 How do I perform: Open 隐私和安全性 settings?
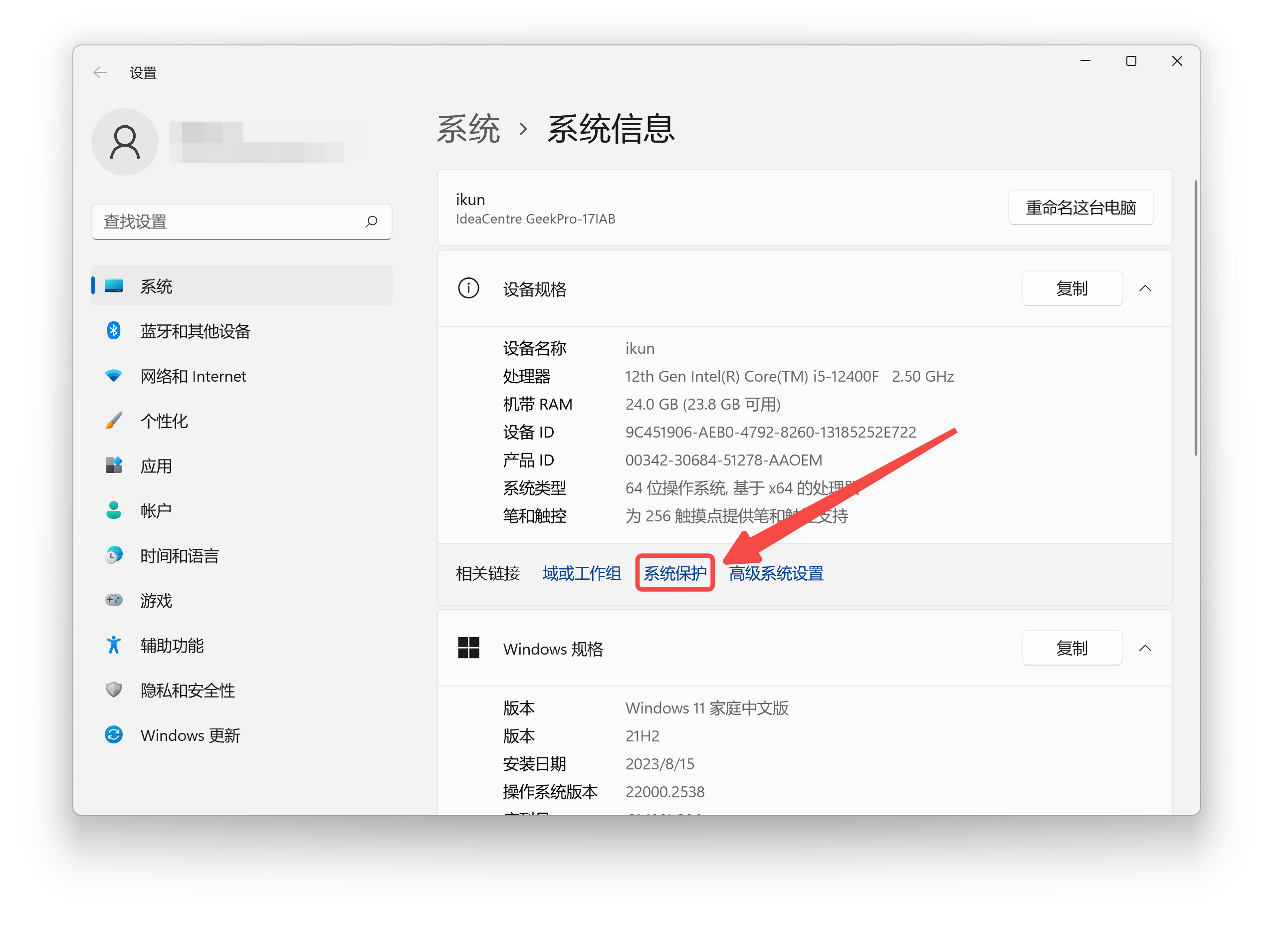[242, 690]
